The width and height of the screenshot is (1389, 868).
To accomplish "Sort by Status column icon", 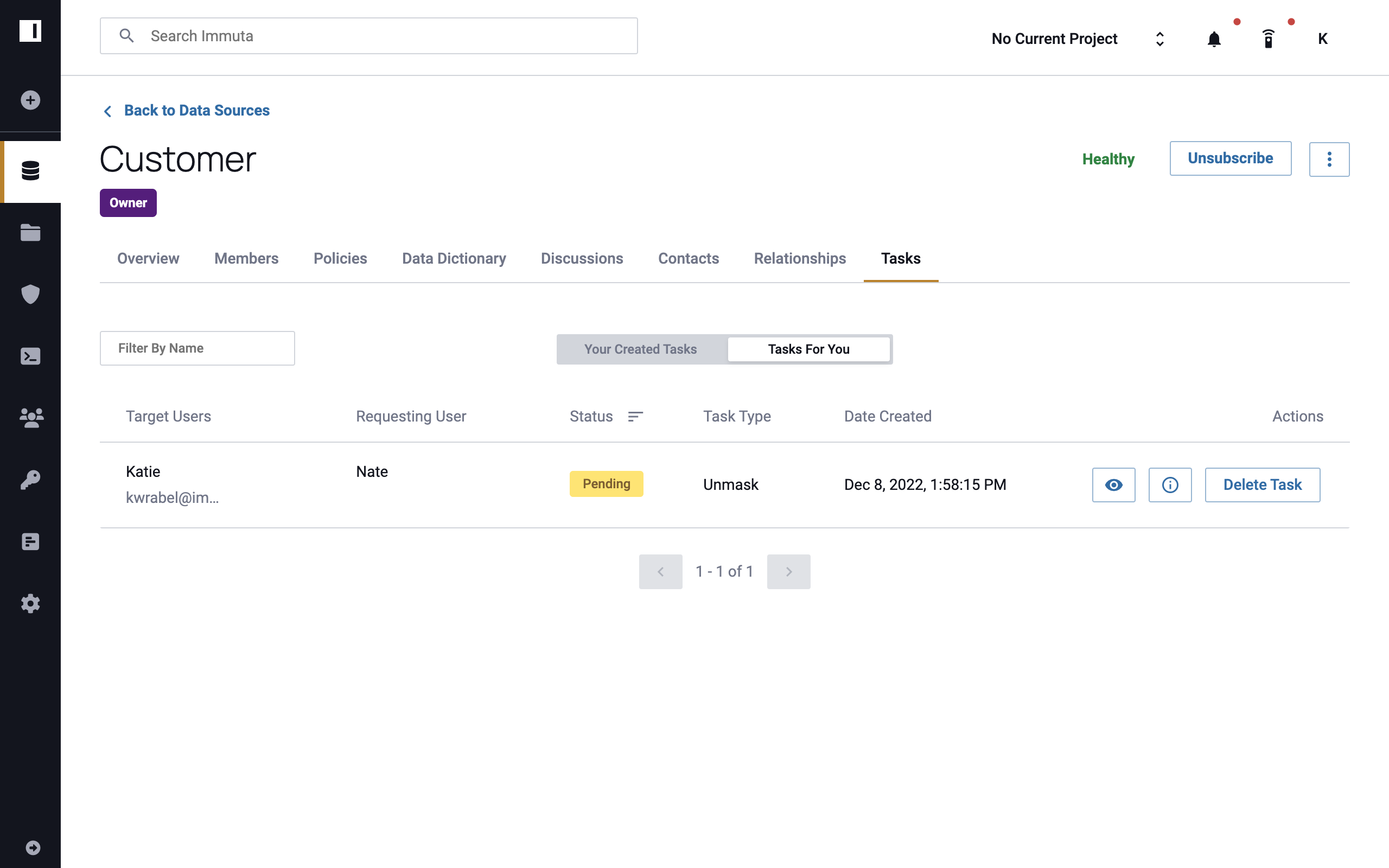I will coord(635,416).
